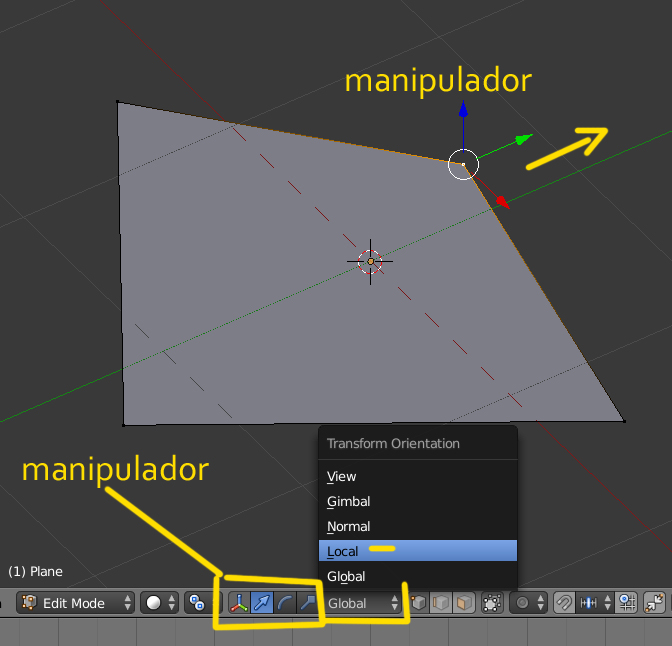672x646 pixels.
Task: Choose Global in Transform Orientation menu
Action: 418,576
